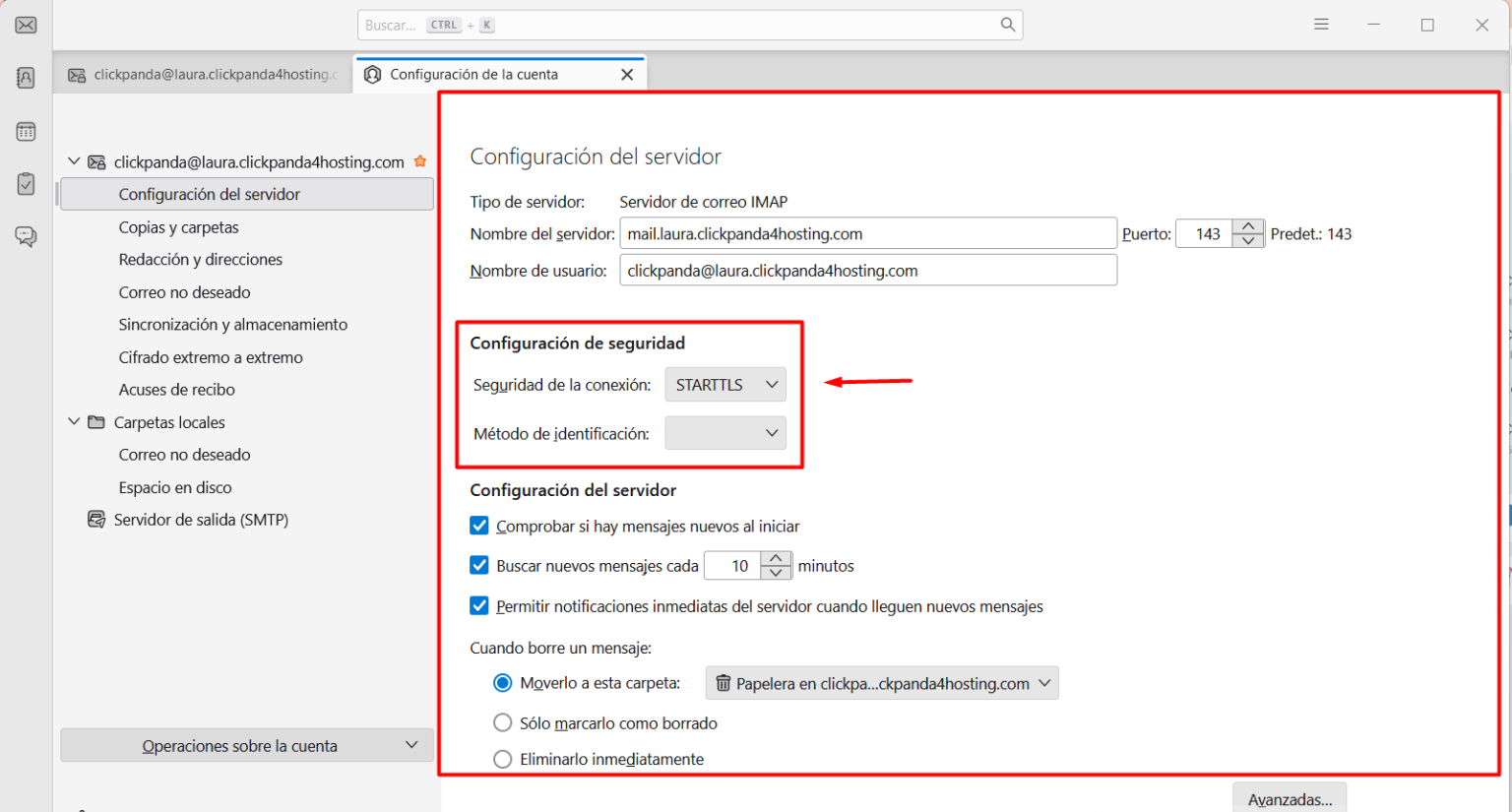Toggle Buscar nuevos mensajes cada checkbox
Viewport: 1512px width, 812px height.
pos(479,566)
